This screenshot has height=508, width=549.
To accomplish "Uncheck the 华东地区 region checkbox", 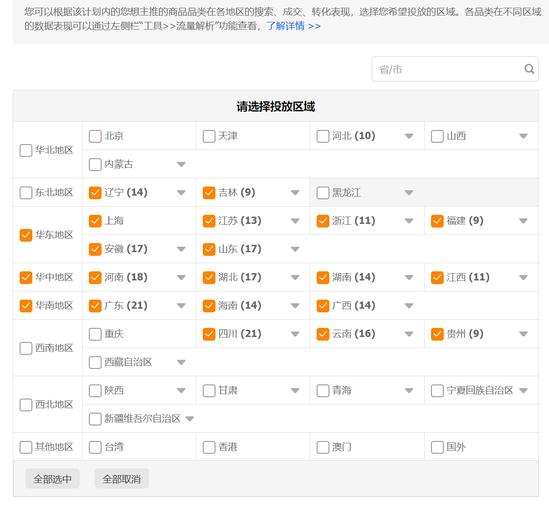I will (x=26, y=235).
